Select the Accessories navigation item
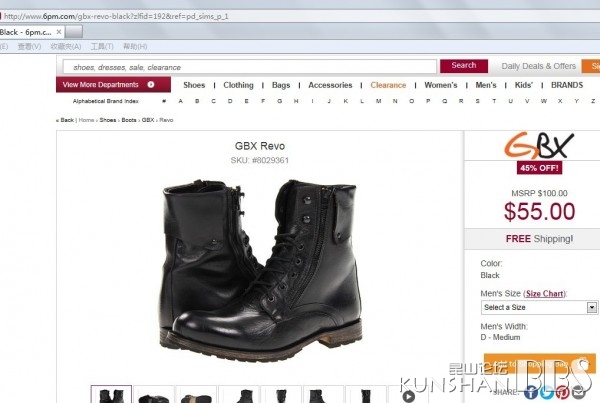This screenshot has height=403, width=600. 330,85
